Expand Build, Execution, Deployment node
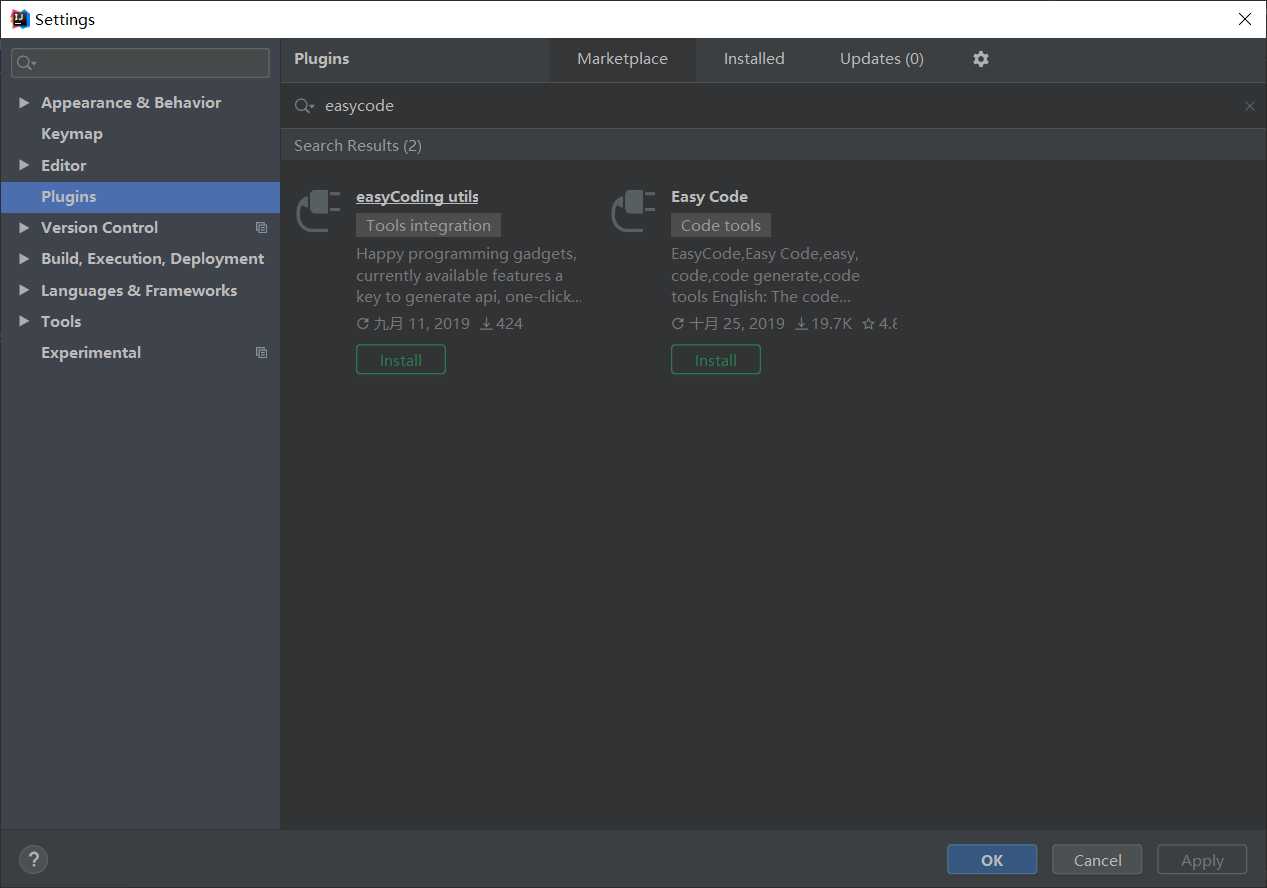The width and height of the screenshot is (1267, 888). (24, 259)
